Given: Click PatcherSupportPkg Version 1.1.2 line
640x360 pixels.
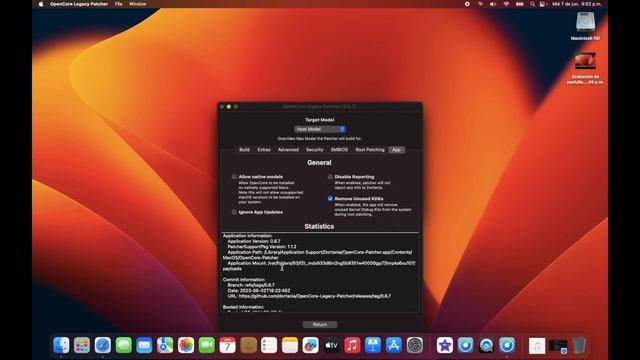Looking at the screenshot, I should point(262,247).
